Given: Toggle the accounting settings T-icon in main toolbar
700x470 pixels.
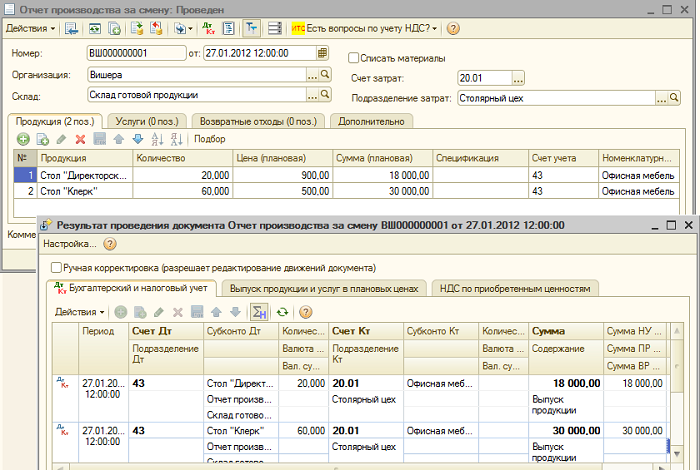Looking at the screenshot, I should tap(252, 29).
